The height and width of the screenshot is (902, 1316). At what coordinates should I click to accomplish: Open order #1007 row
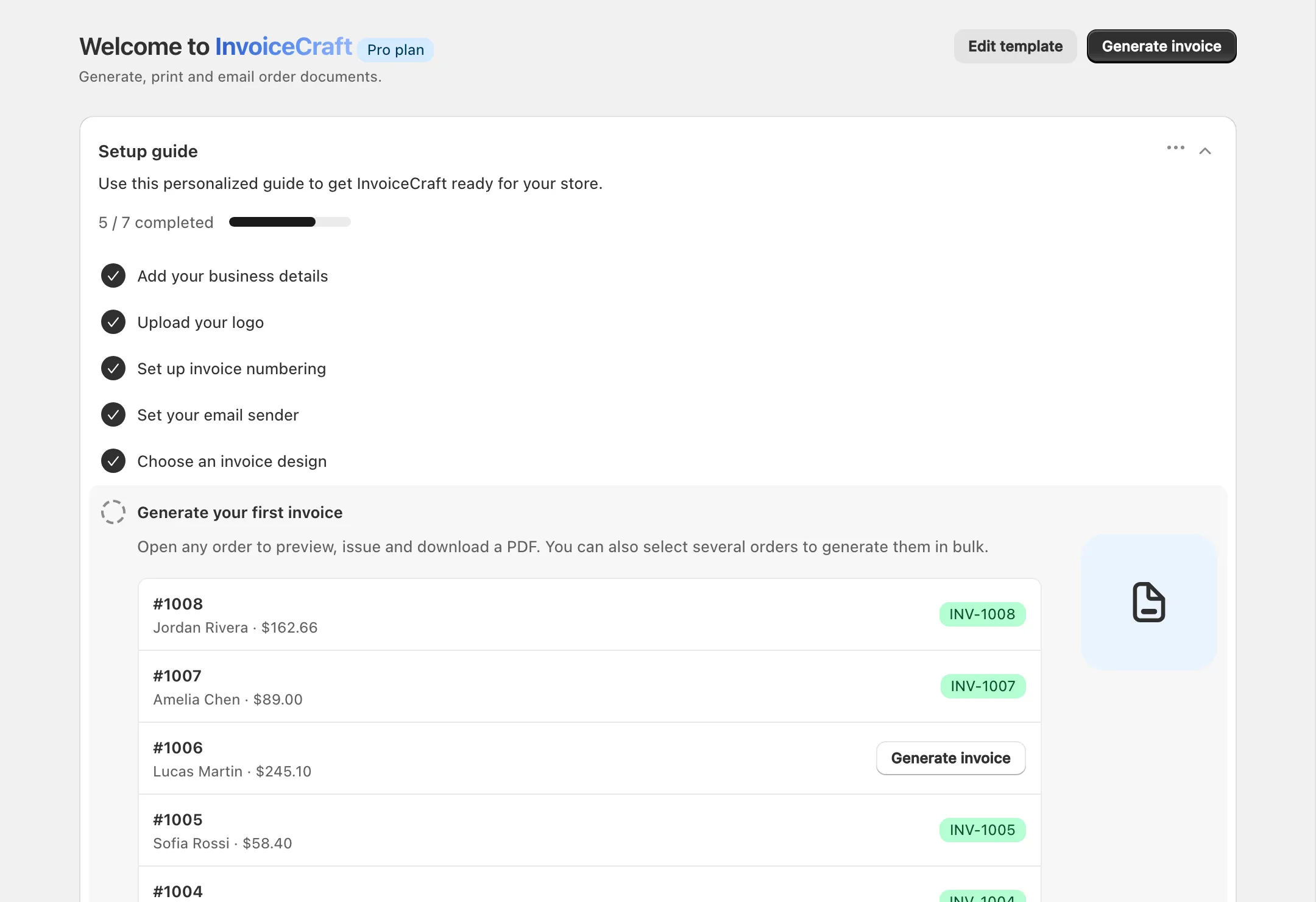click(x=590, y=687)
